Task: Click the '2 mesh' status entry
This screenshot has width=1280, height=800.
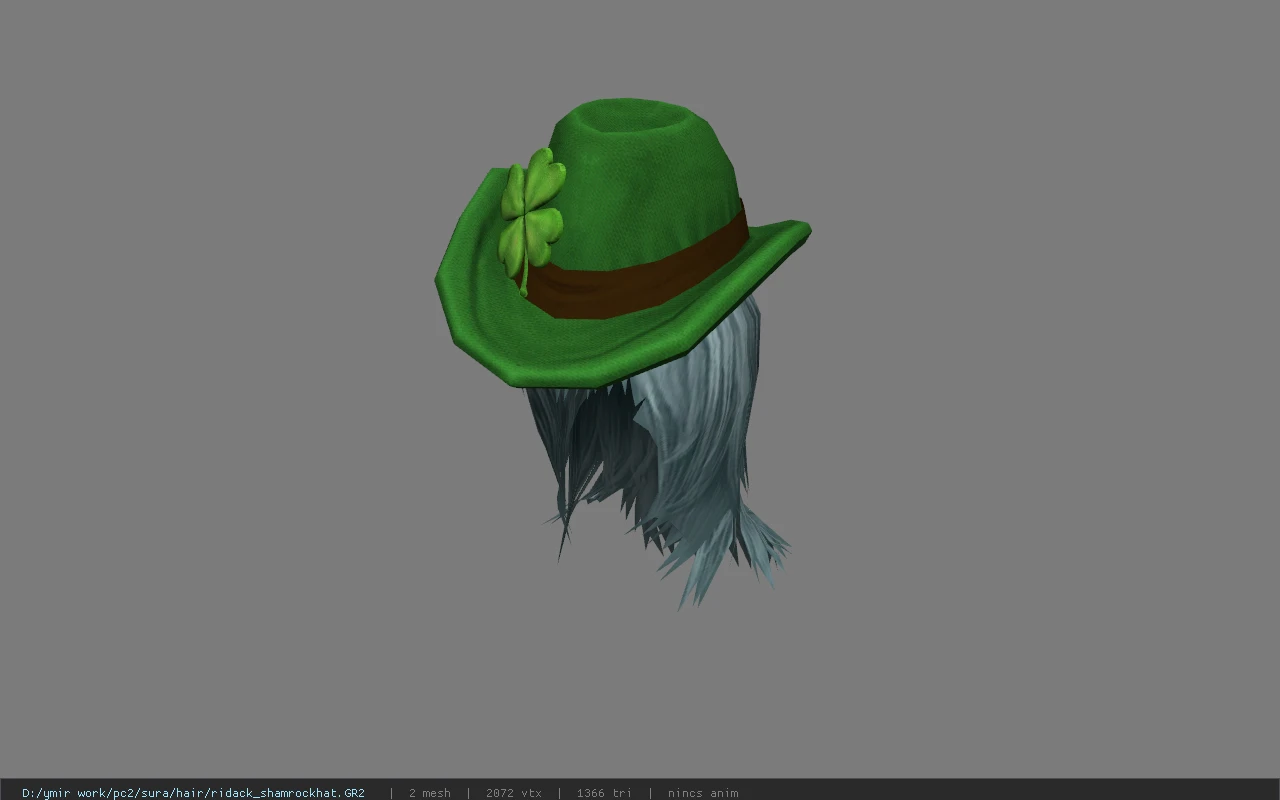Action: [430, 793]
